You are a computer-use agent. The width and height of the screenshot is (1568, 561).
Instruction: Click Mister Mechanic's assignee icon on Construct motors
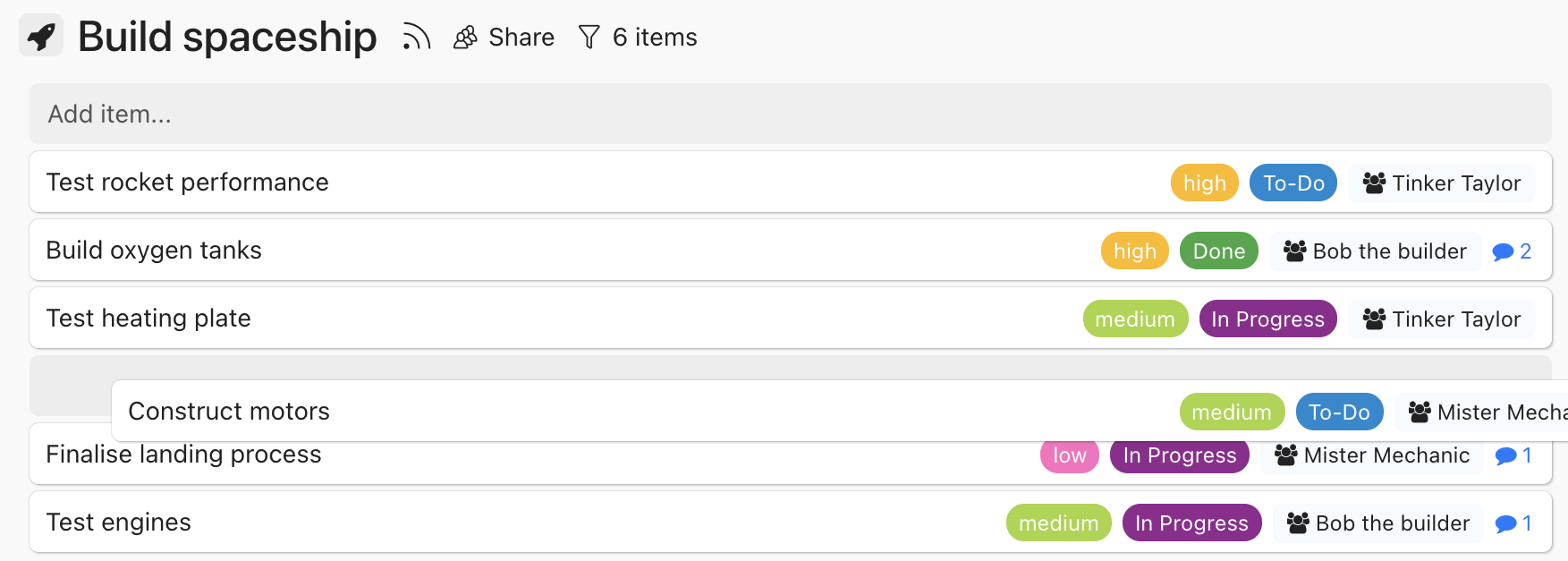1419,412
